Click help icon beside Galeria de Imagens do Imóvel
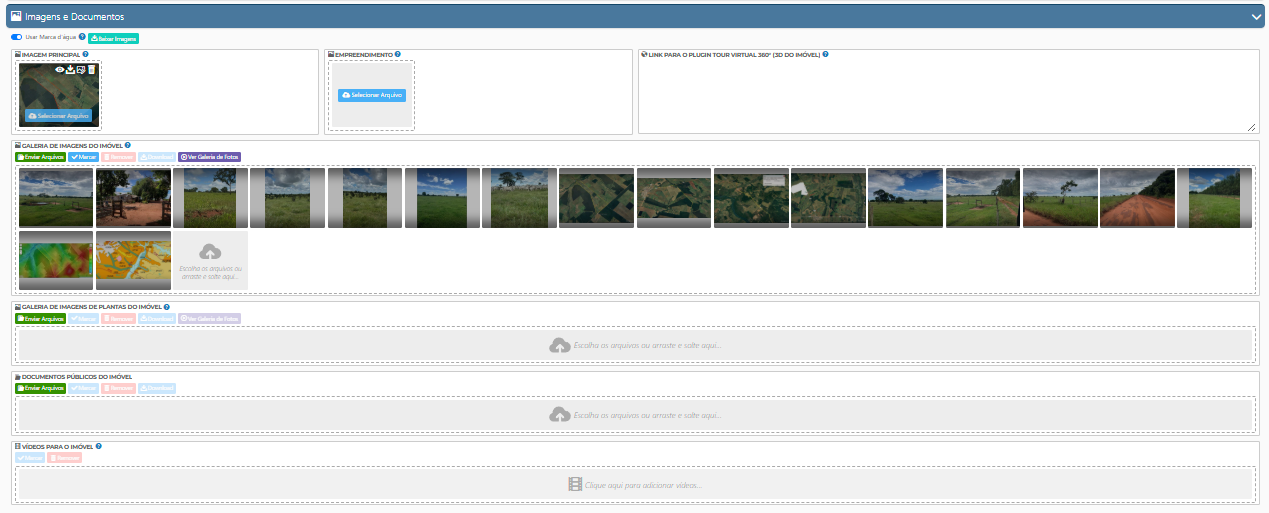The width and height of the screenshot is (1269, 513). pyautogui.click(x=128, y=145)
